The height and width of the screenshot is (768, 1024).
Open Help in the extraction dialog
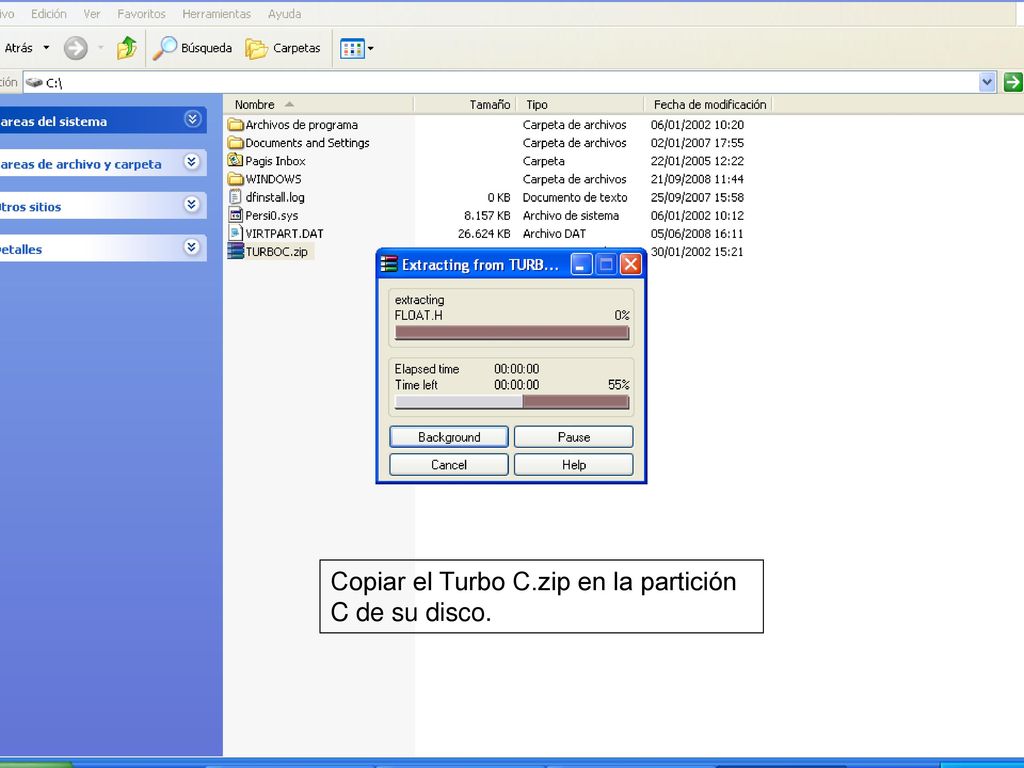[573, 465]
